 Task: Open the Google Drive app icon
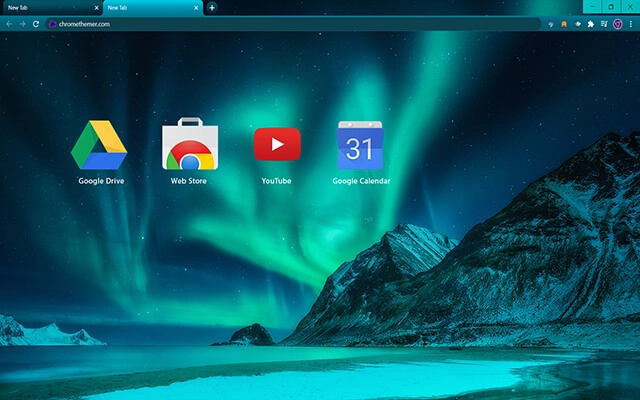pyautogui.click(x=99, y=144)
